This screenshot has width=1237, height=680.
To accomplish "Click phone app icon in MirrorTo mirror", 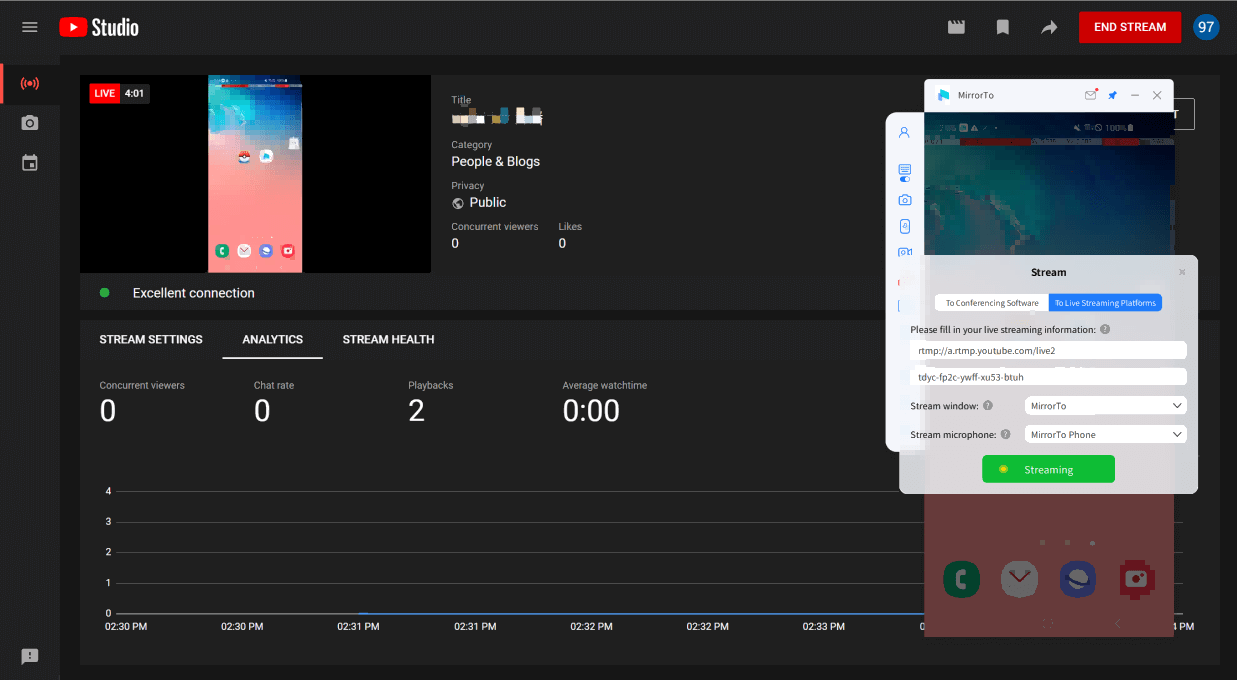I will (x=961, y=579).
